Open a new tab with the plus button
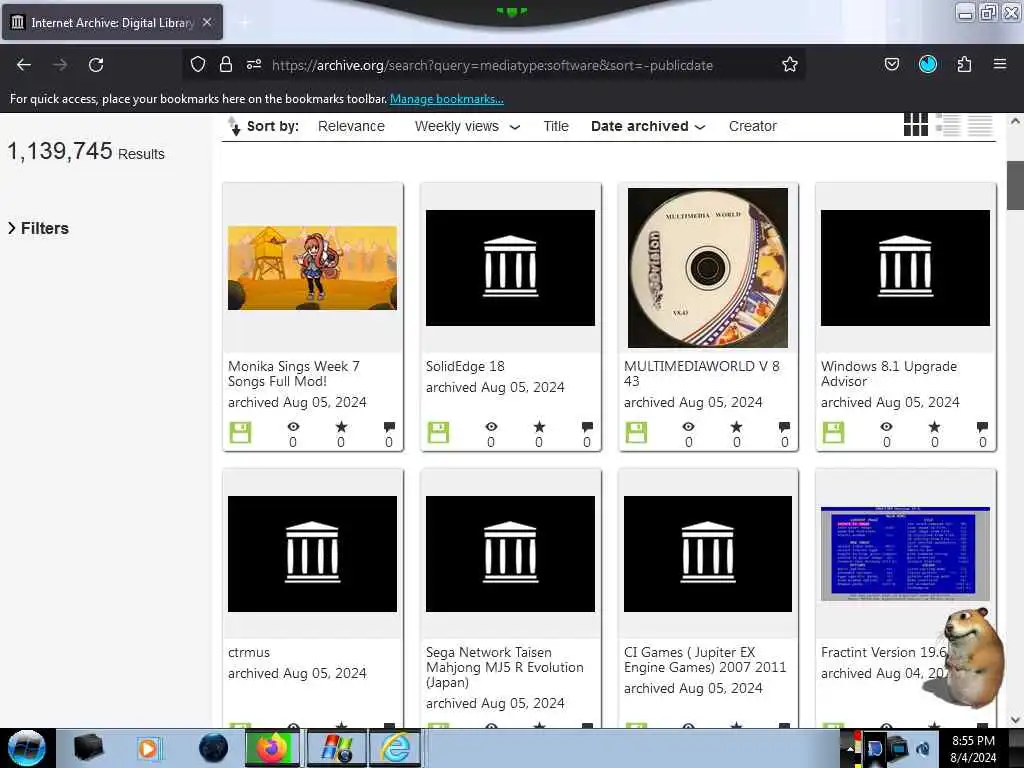 click(x=244, y=23)
